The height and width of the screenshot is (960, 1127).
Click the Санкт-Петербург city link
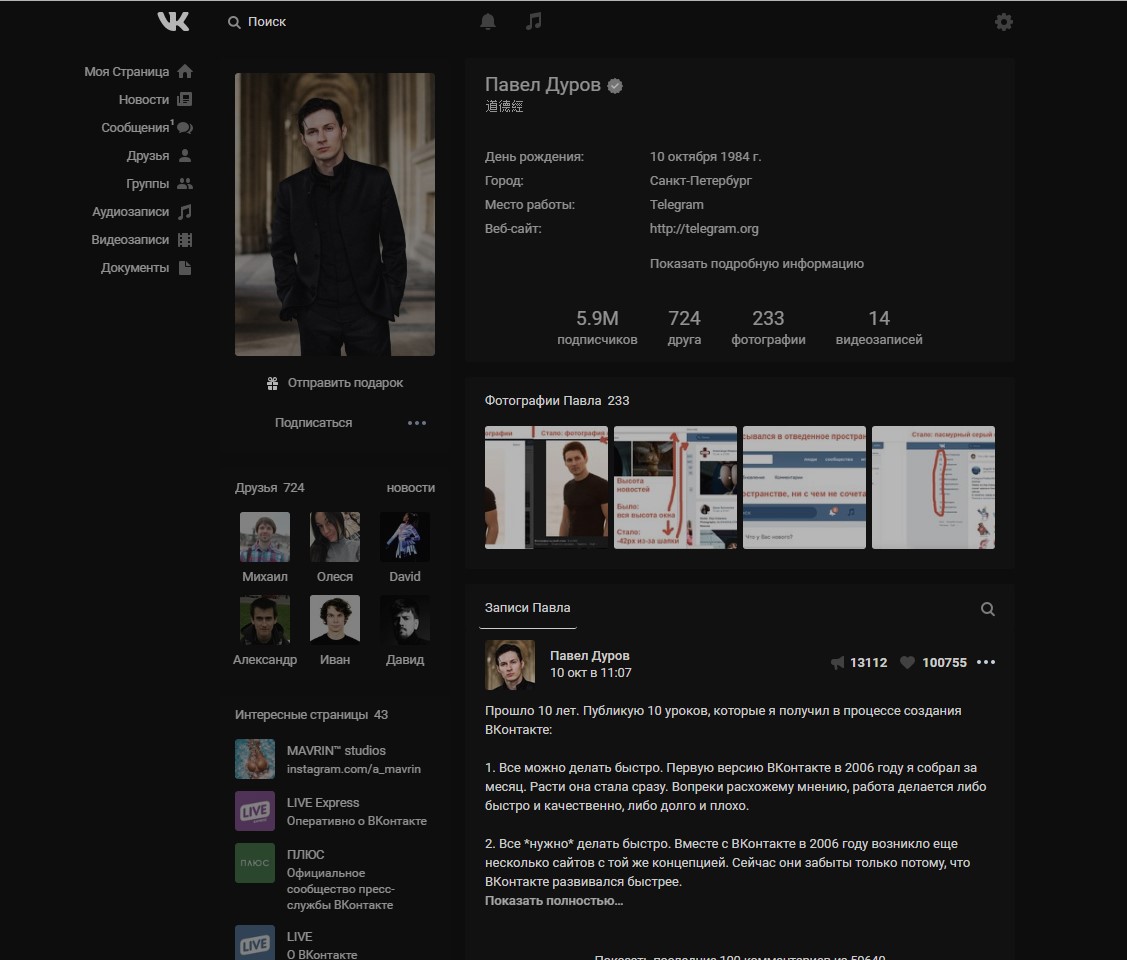(701, 180)
